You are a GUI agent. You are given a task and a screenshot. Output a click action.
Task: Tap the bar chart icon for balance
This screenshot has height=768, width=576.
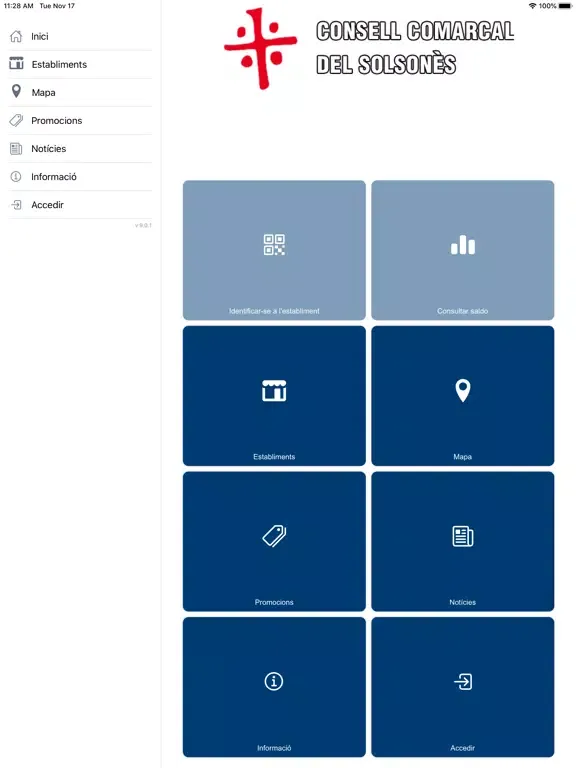463,245
